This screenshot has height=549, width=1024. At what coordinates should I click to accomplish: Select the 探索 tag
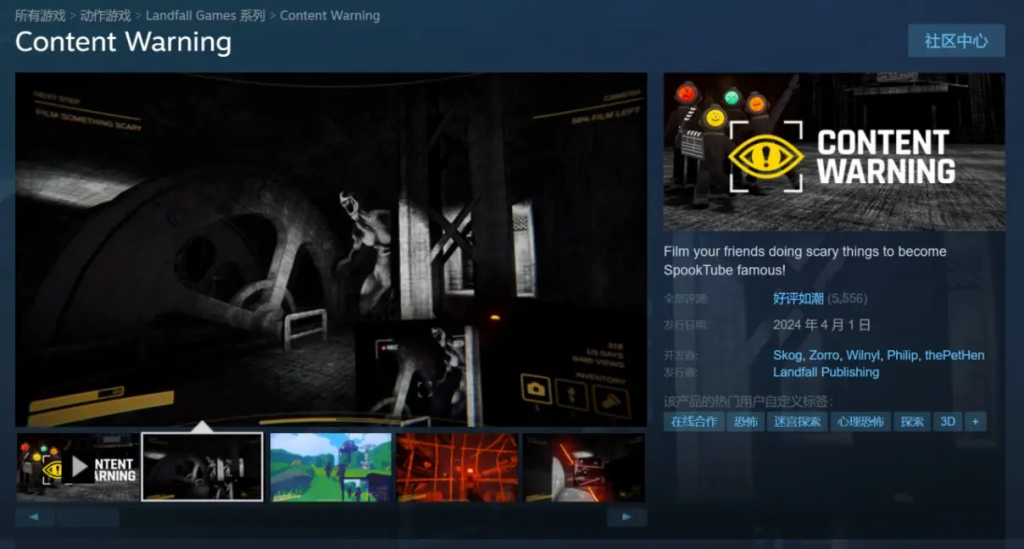[x=912, y=422]
